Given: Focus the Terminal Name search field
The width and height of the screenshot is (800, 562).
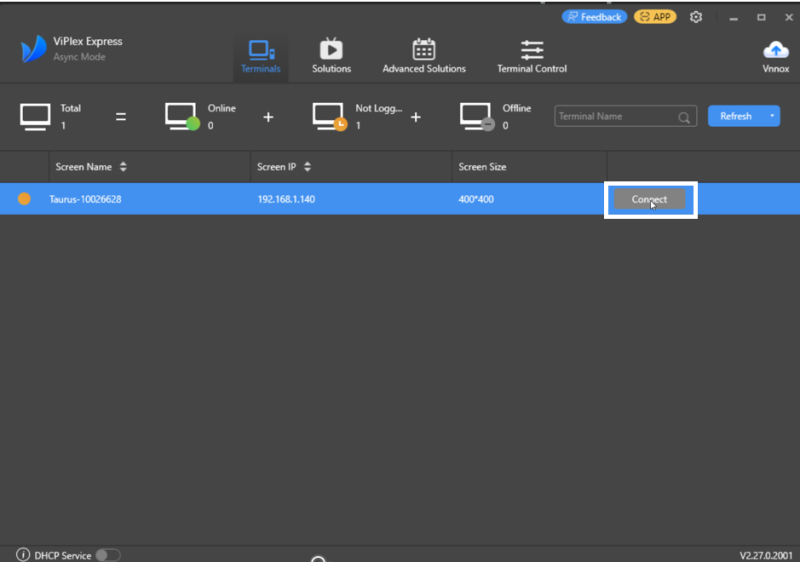Looking at the screenshot, I should (615, 117).
